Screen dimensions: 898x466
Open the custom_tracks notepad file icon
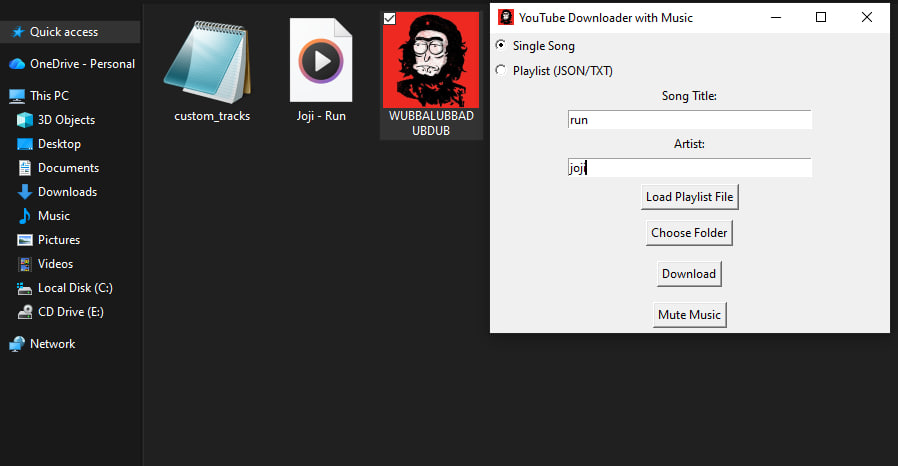click(207, 61)
